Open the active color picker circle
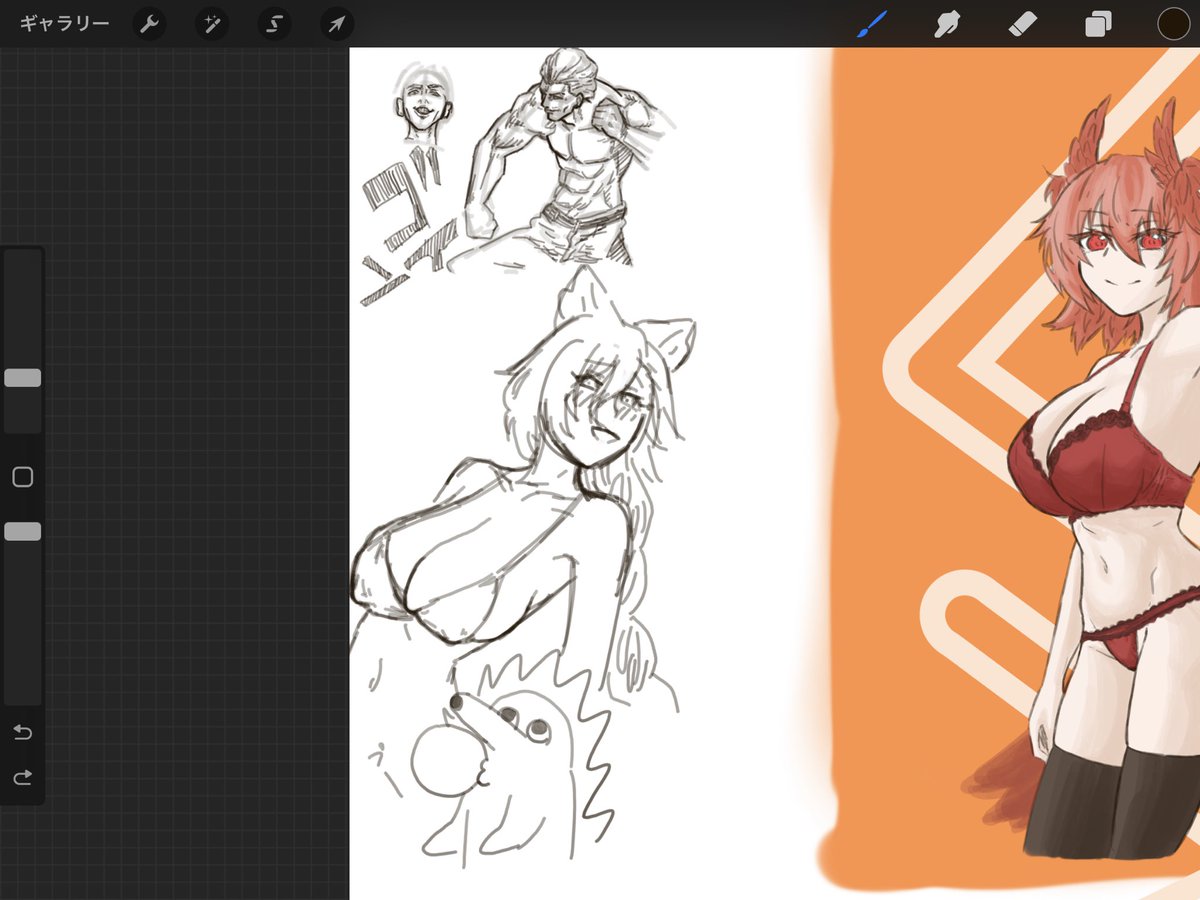 tap(1173, 24)
